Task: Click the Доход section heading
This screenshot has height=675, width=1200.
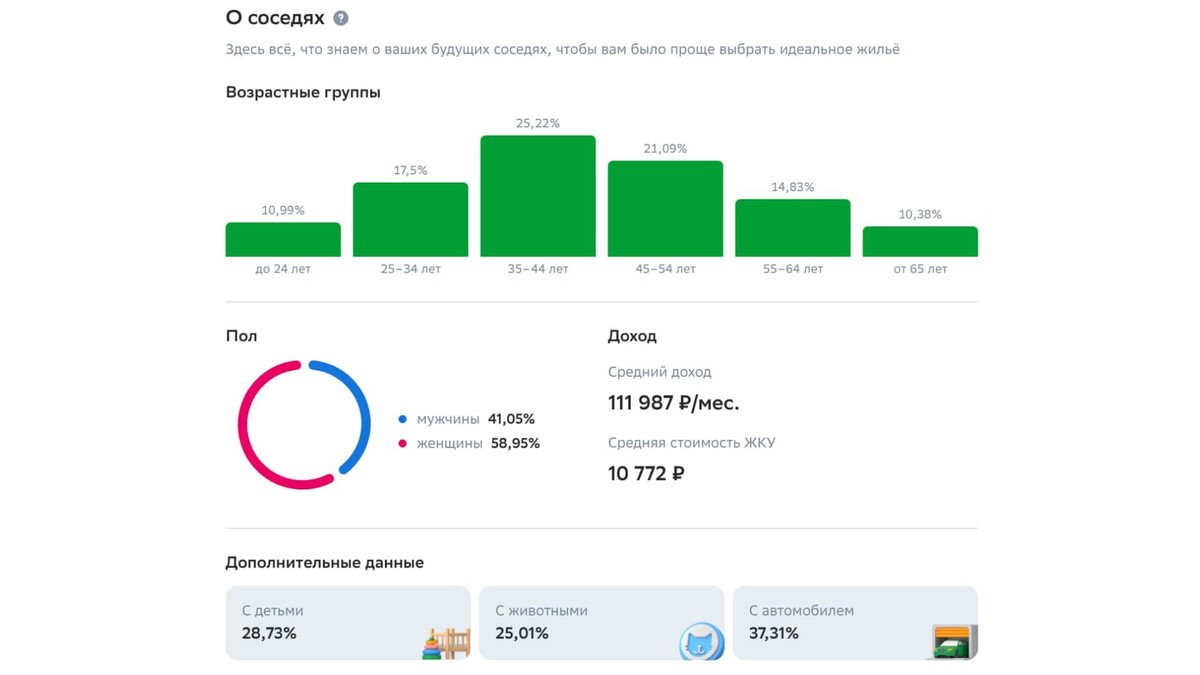Action: point(632,336)
